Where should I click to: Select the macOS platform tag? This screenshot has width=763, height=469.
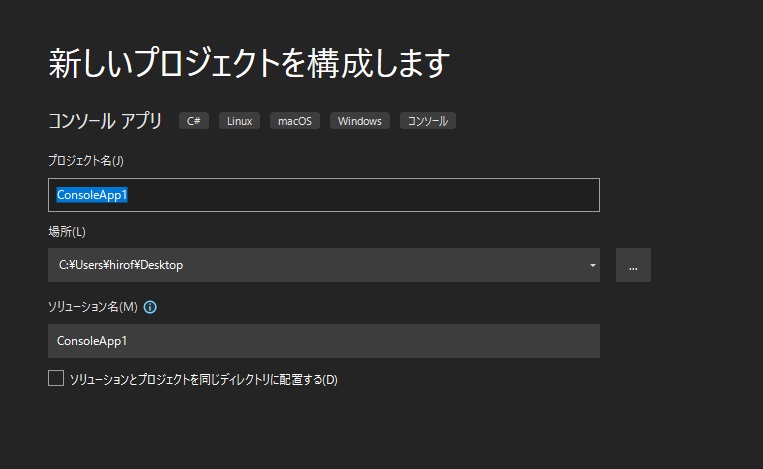(x=294, y=121)
